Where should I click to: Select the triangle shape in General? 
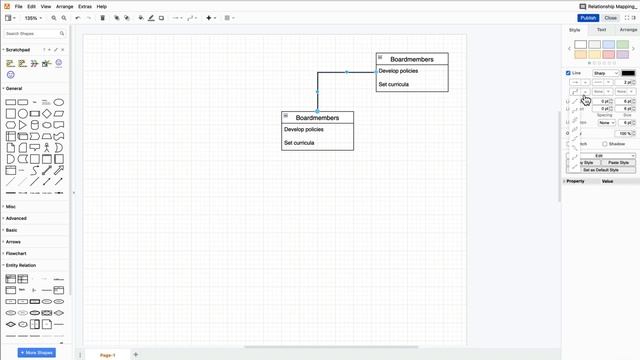pos(22,125)
